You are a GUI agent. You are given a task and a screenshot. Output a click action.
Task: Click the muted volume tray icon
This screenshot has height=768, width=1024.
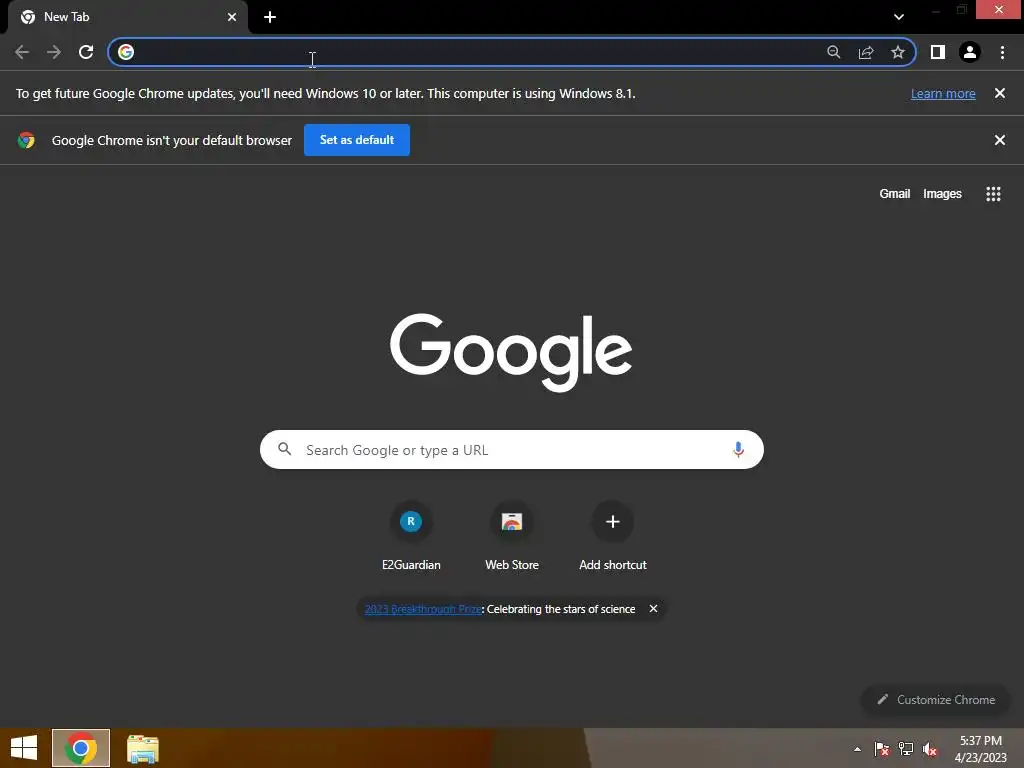930,749
